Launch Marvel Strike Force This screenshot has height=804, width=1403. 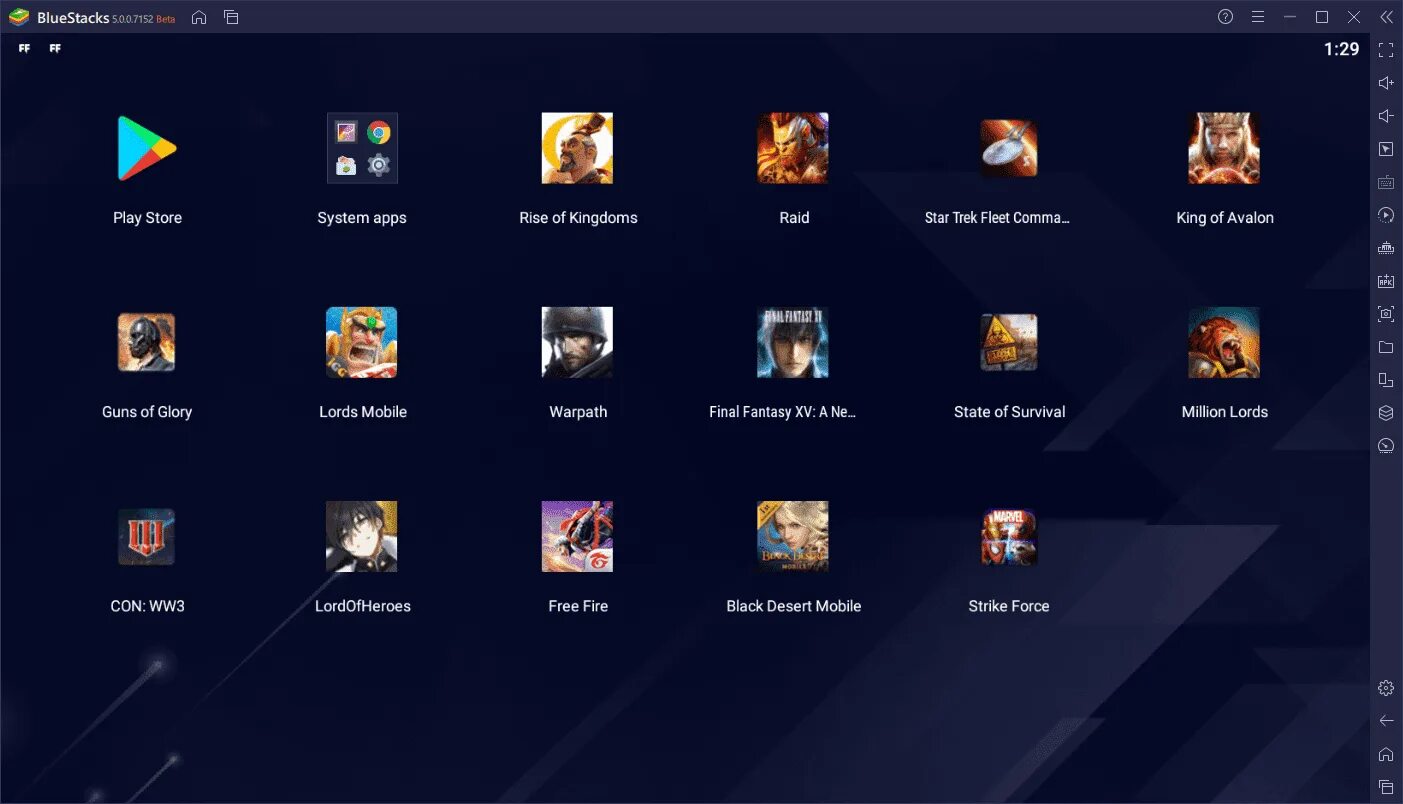coord(1008,537)
